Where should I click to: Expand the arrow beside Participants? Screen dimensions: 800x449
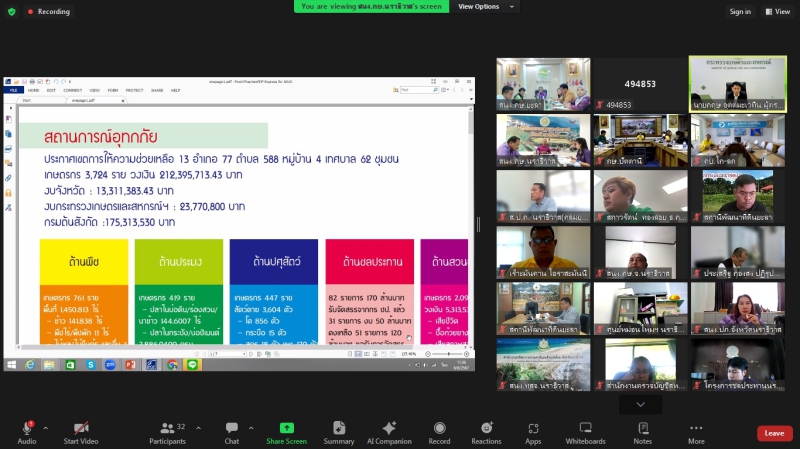[x=197, y=427]
